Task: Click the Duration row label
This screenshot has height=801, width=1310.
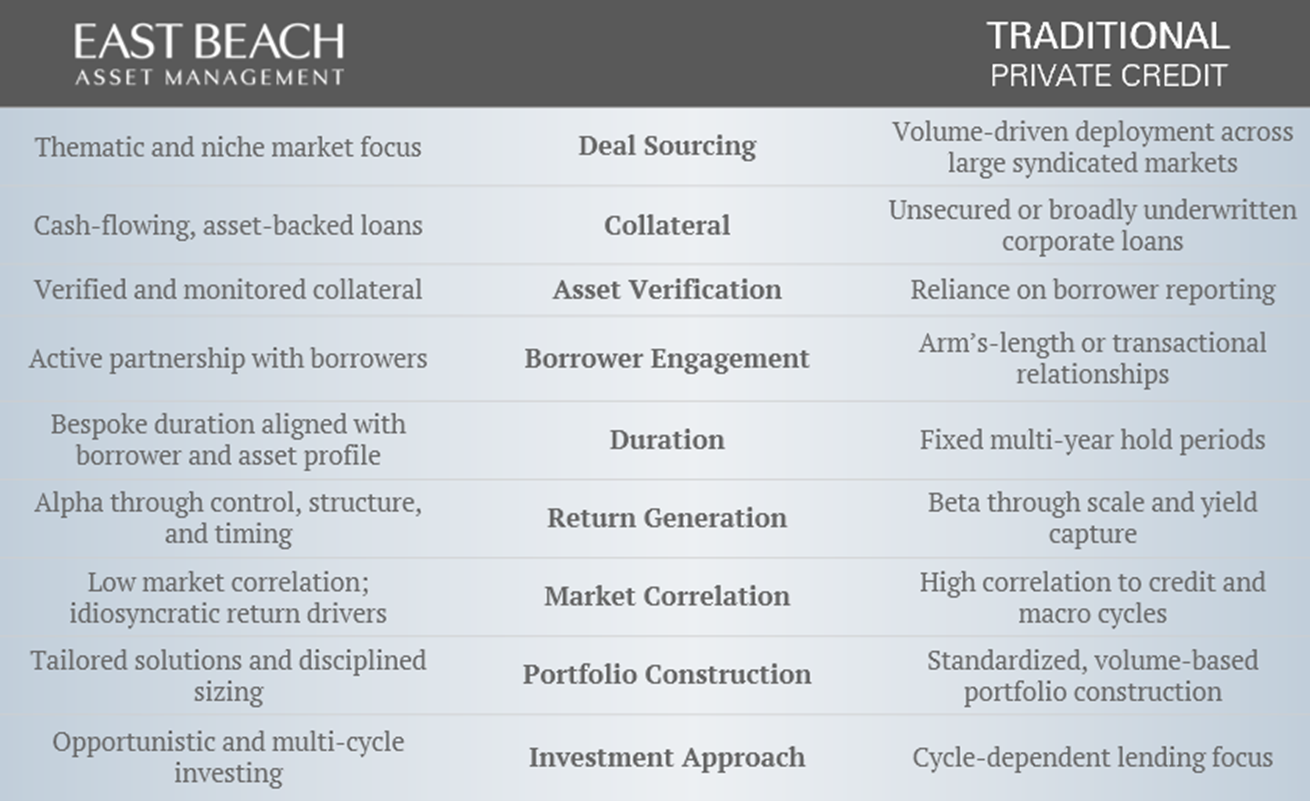Action: [x=667, y=440]
